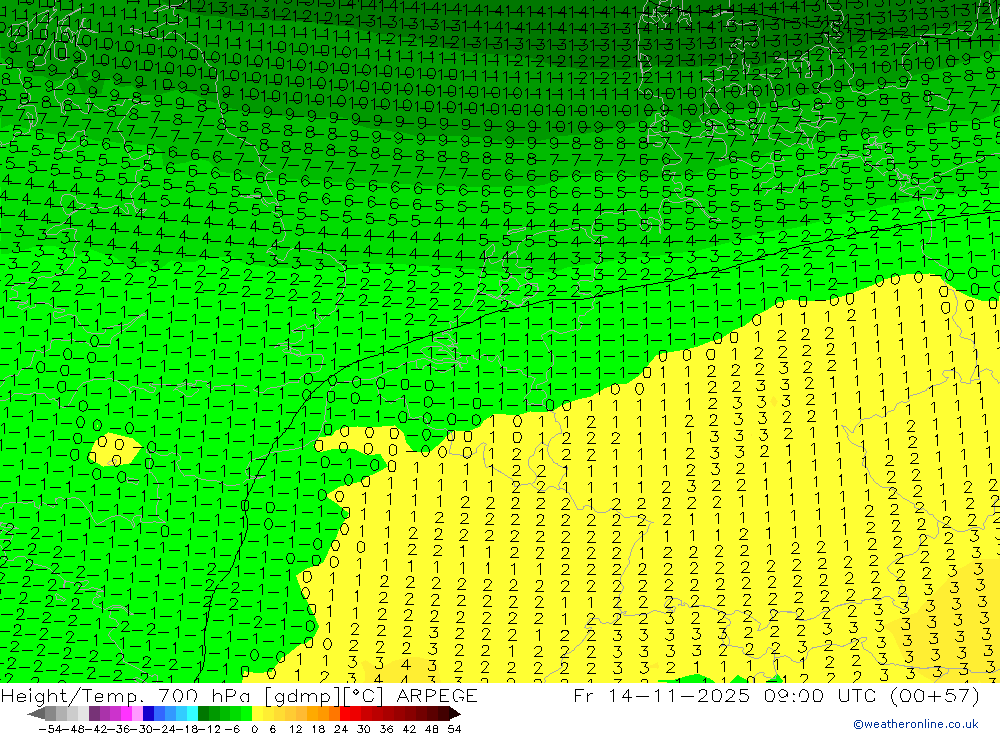Click the cyan legend swatch near -18
The width and height of the screenshot is (1000, 733).
192,714
